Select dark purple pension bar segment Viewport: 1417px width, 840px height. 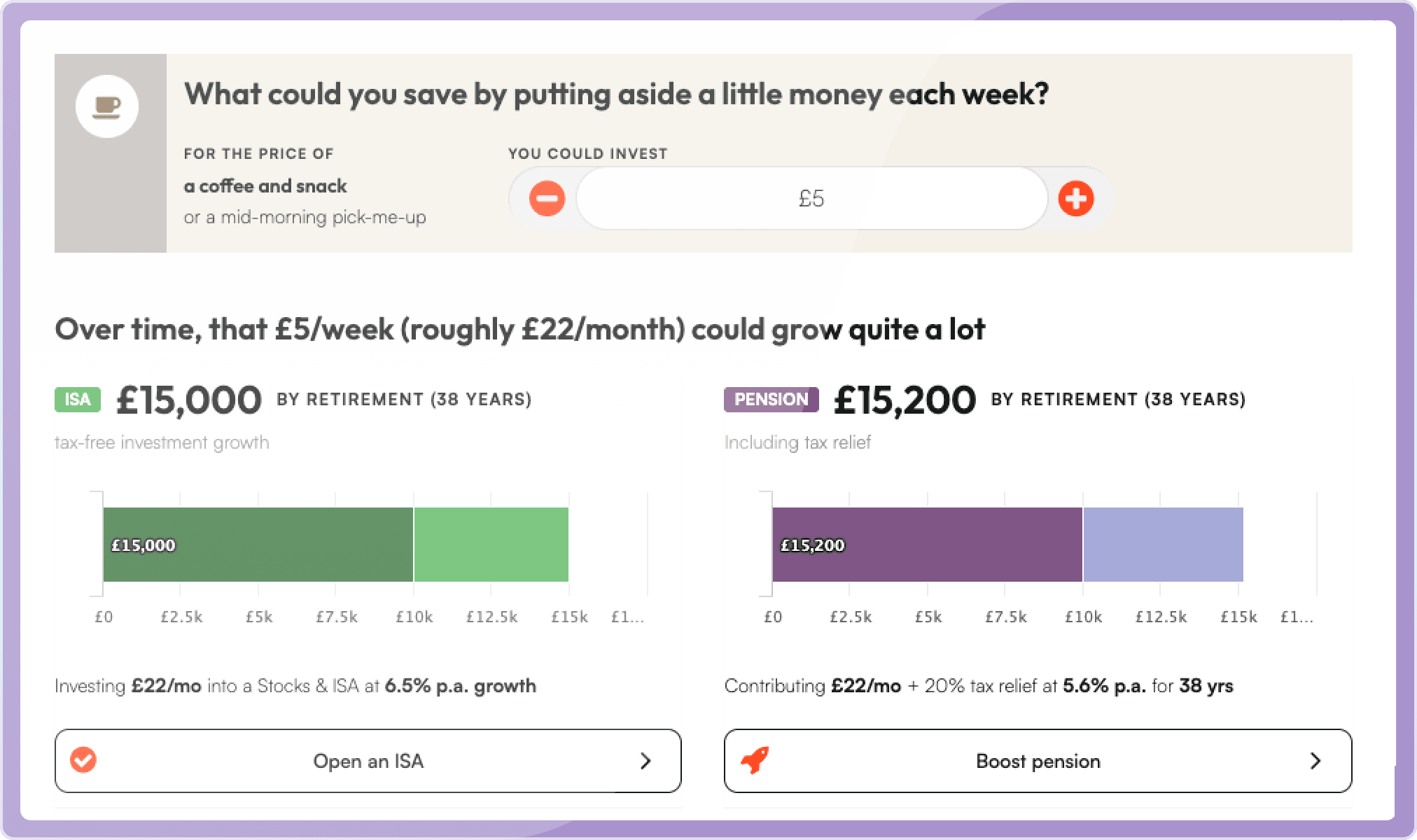928,545
